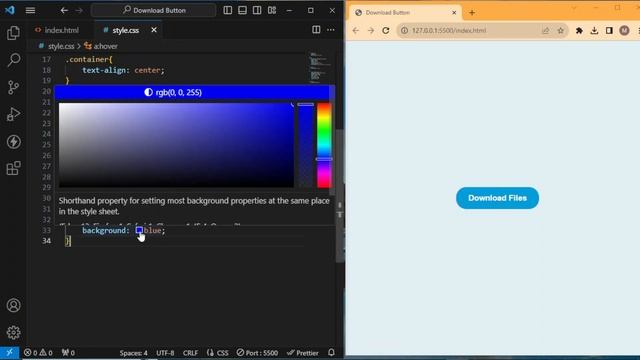640x360 pixels.
Task: Click the rainbow hue strip in color picker
Action: pos(324,145)
